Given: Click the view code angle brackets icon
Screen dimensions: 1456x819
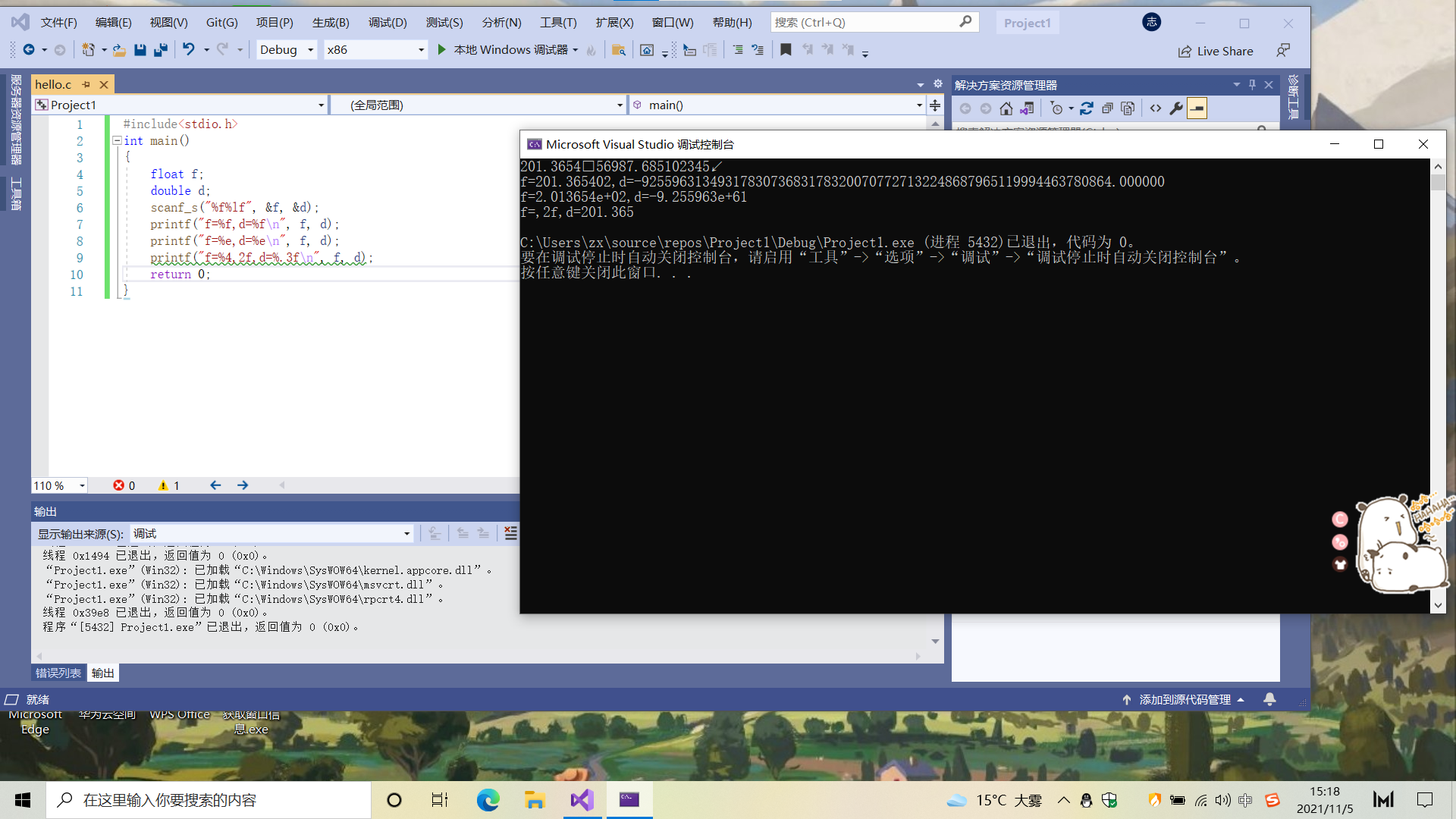Looking at the screenshot, I should click(x=1155, y=108).
